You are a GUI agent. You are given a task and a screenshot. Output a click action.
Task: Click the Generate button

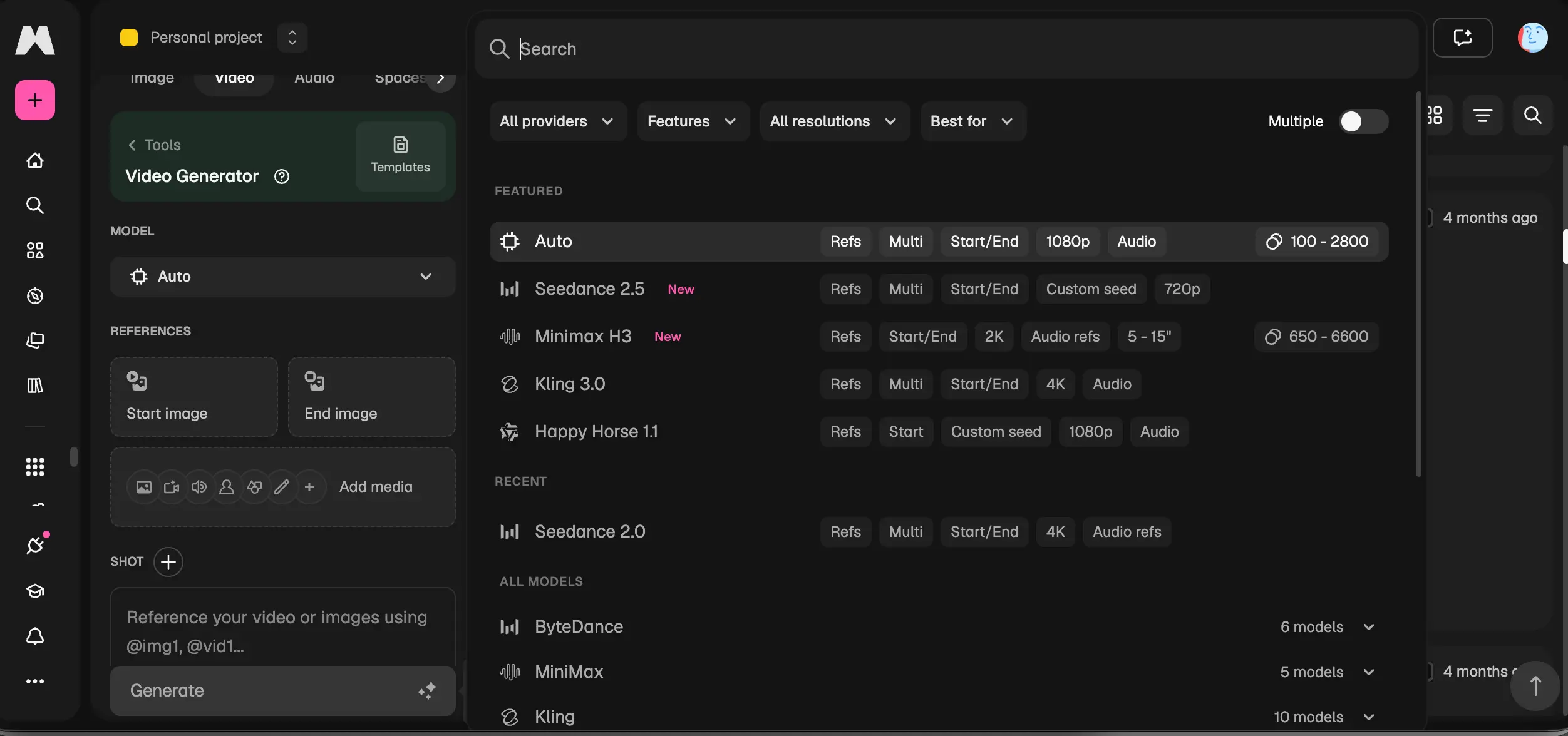283,691
